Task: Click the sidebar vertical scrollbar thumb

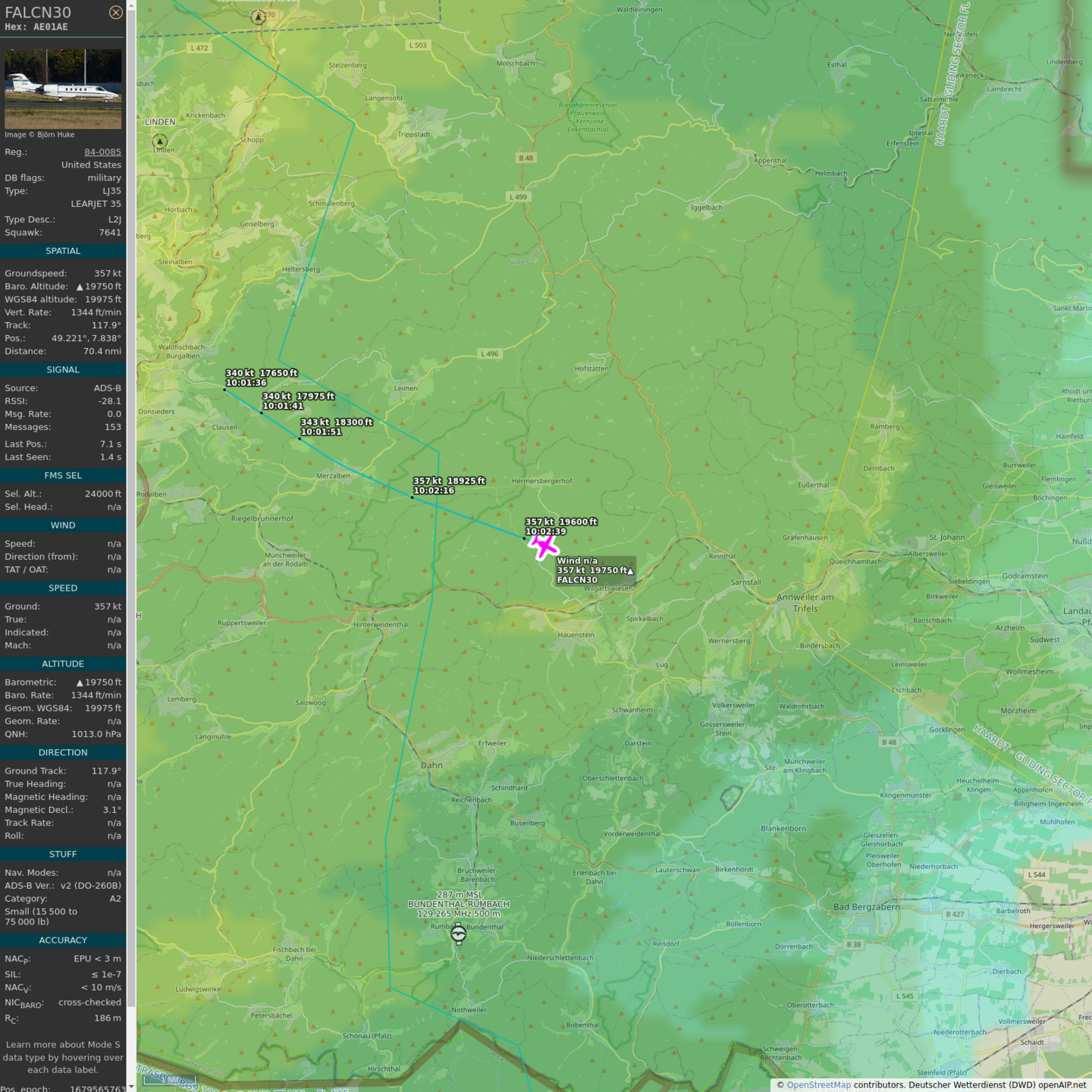Action: pyautogui.click(x=131, y=508)
